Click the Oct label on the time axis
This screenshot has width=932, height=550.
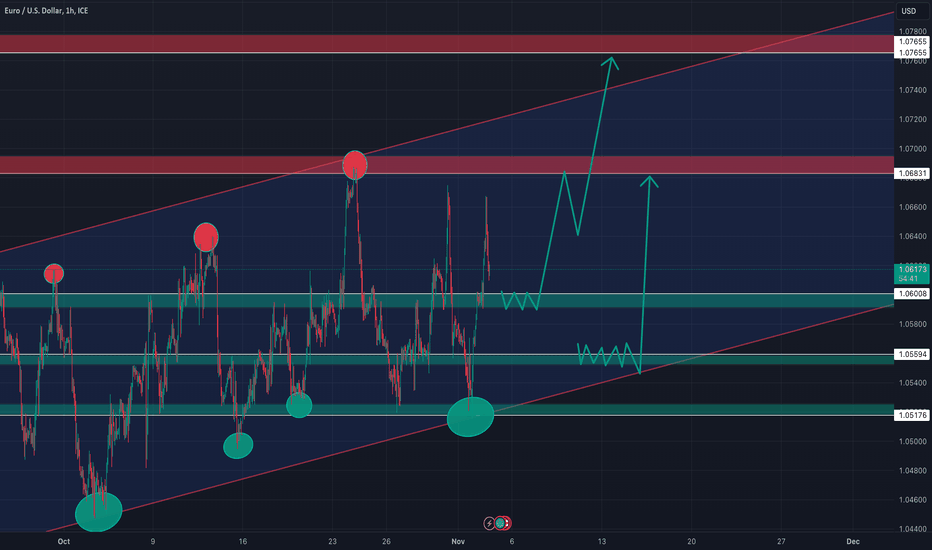64,542
